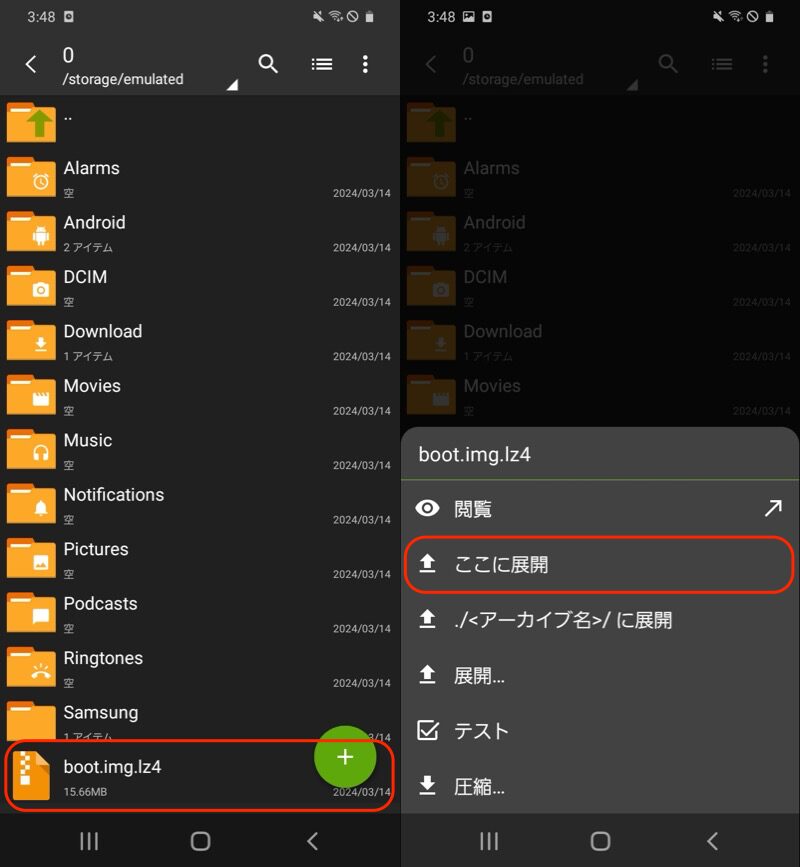Open the DCIM folder
This screenshot has width=800, height=867.
pos(85,286)
